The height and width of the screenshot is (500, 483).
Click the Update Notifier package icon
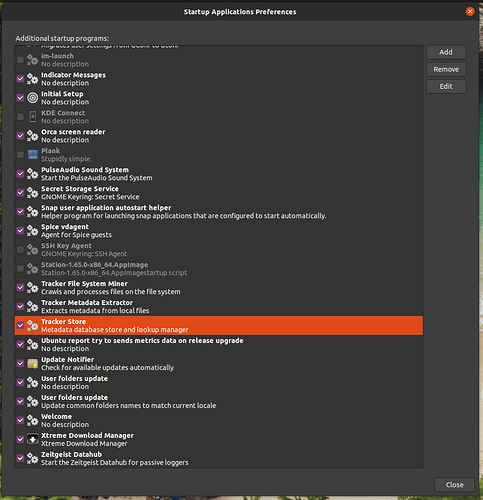pyautogui.click(x=32, y=364)
